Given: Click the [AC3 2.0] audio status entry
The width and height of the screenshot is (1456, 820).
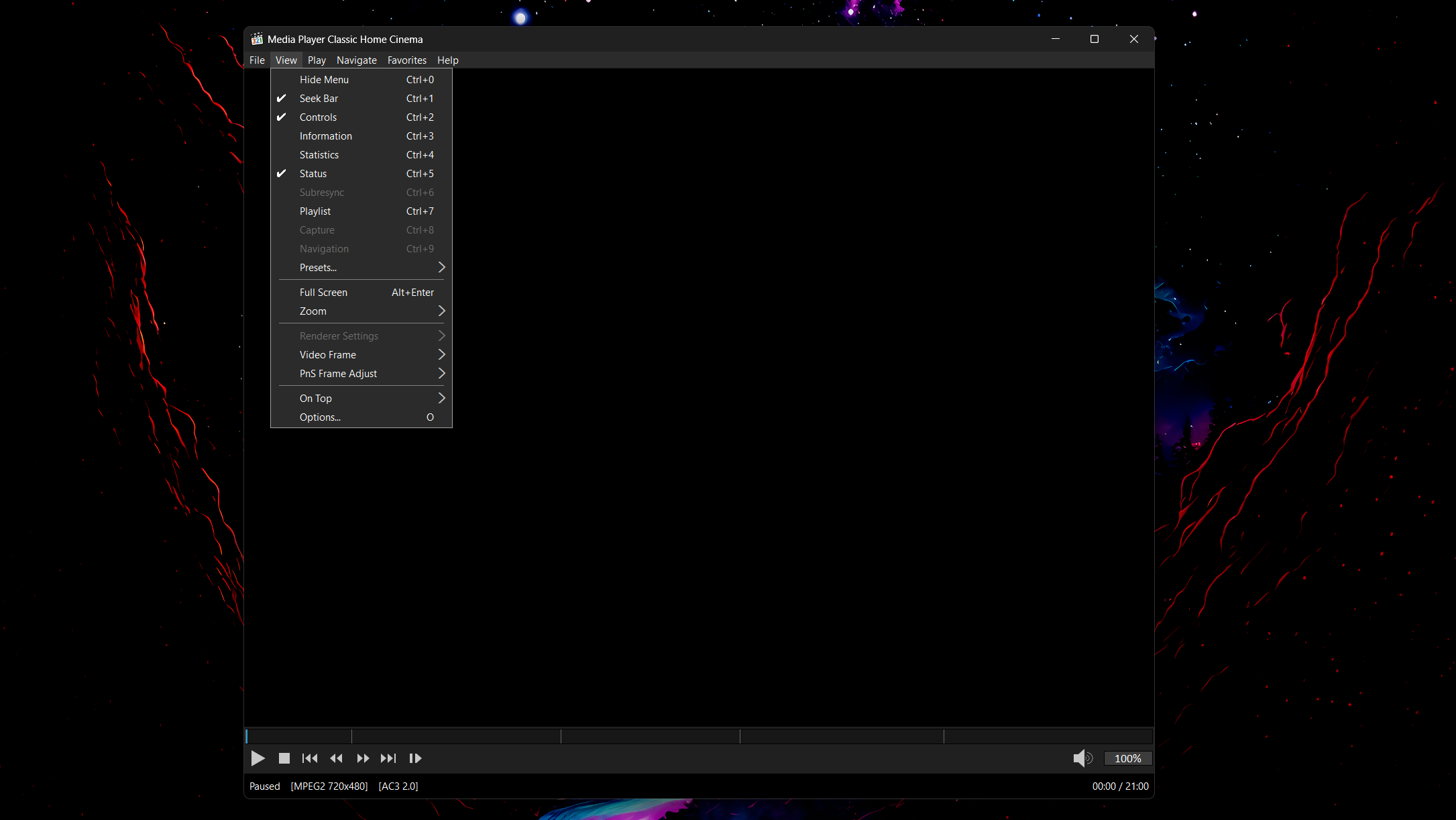Looking at the screenshot, I should pos(398,786).
